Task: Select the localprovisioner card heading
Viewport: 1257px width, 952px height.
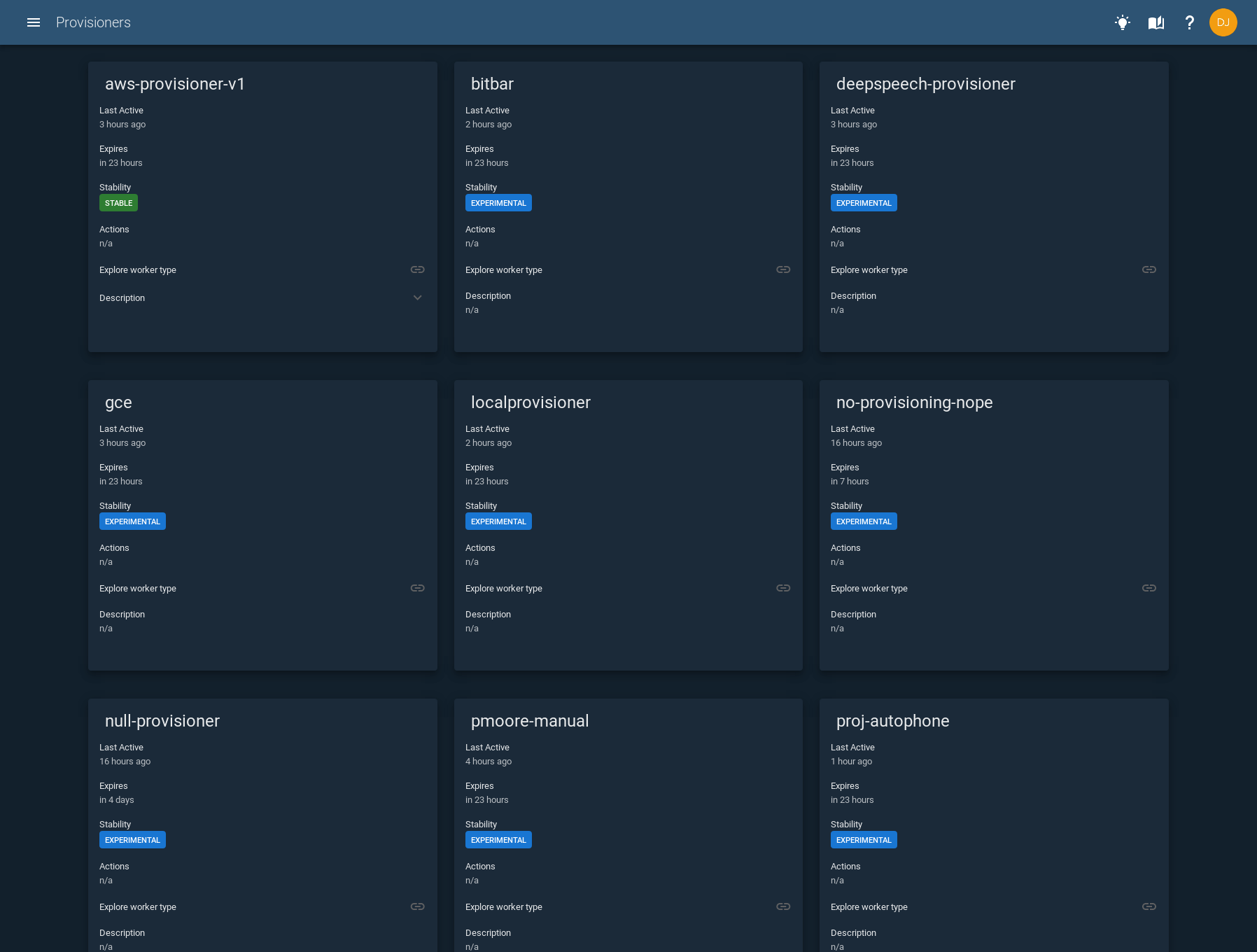Action: click(x=531, y=402)
